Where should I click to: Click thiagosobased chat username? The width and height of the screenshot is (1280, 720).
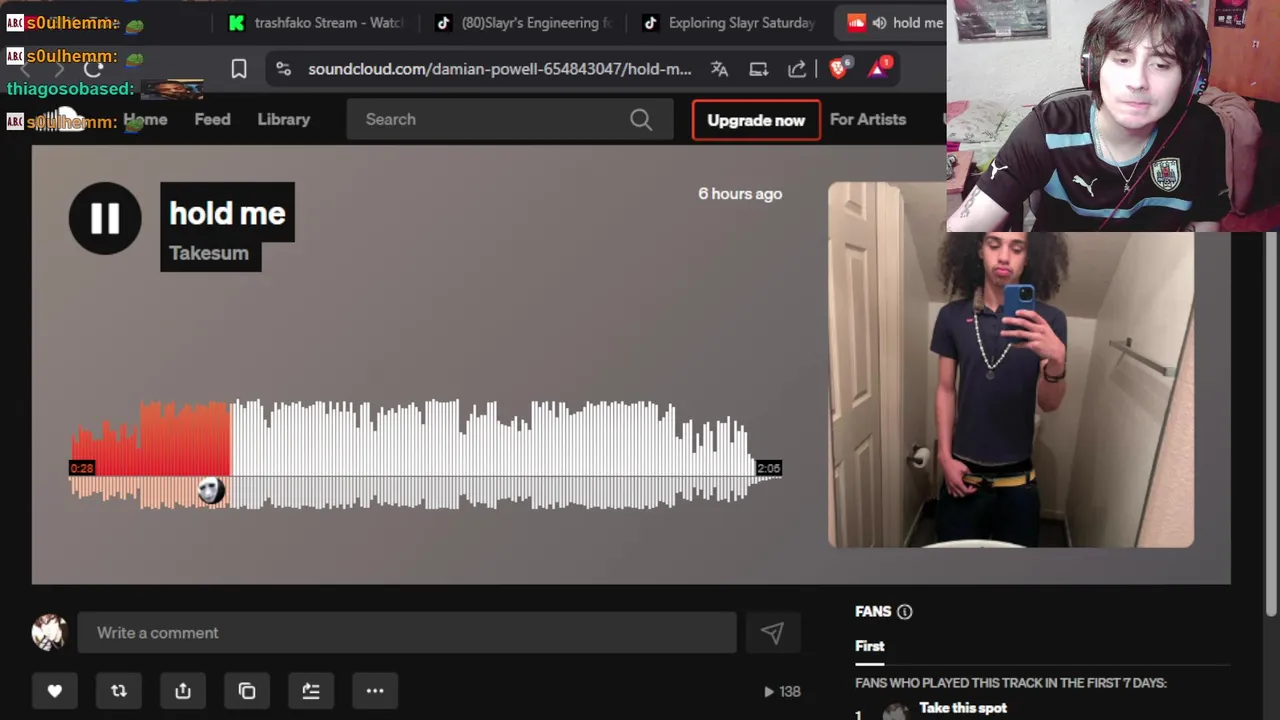(x=70, y=88)
